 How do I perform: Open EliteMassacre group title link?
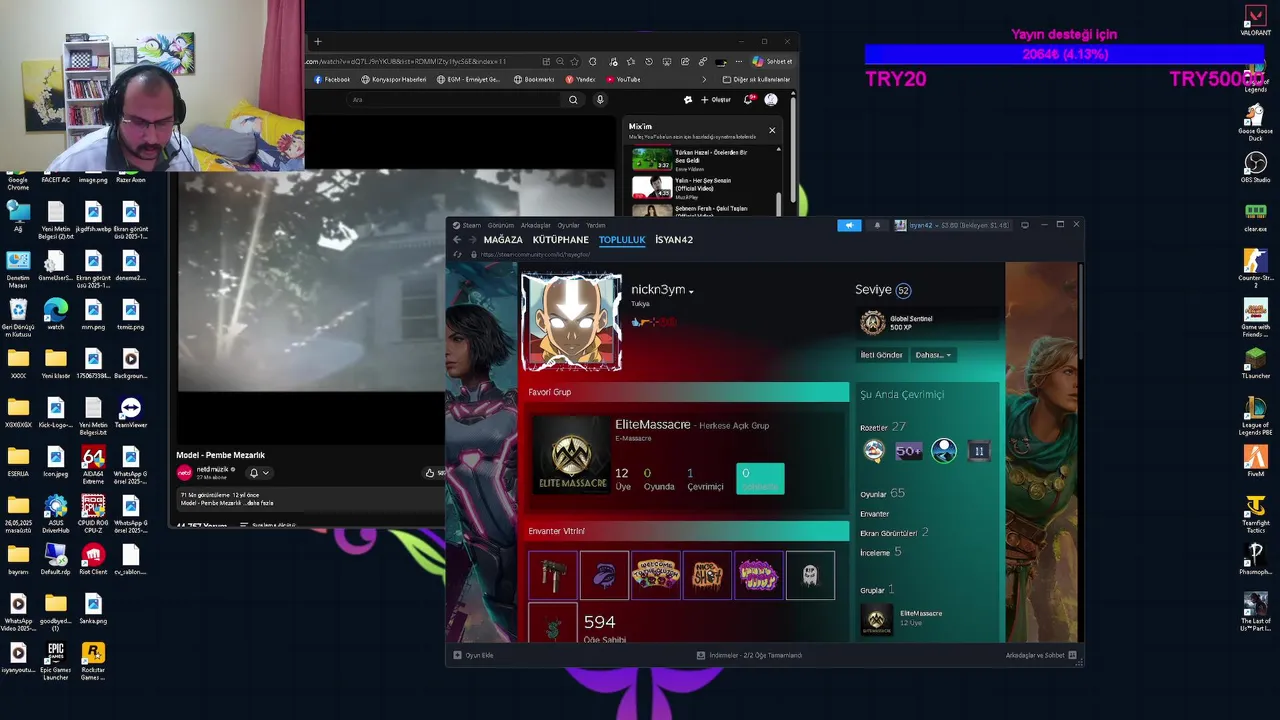point(652,425)
